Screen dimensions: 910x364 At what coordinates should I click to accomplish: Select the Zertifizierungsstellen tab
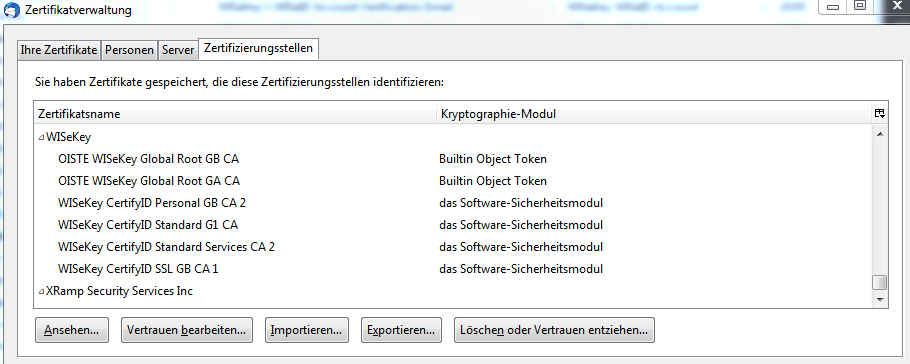(x=259, y=48)
